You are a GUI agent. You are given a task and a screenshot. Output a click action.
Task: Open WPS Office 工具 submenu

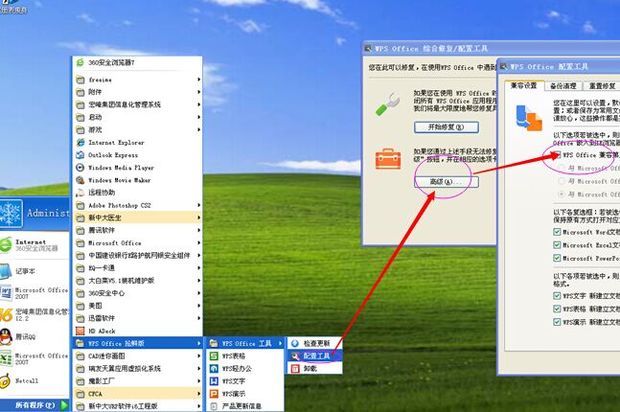(x=244, y=343)
